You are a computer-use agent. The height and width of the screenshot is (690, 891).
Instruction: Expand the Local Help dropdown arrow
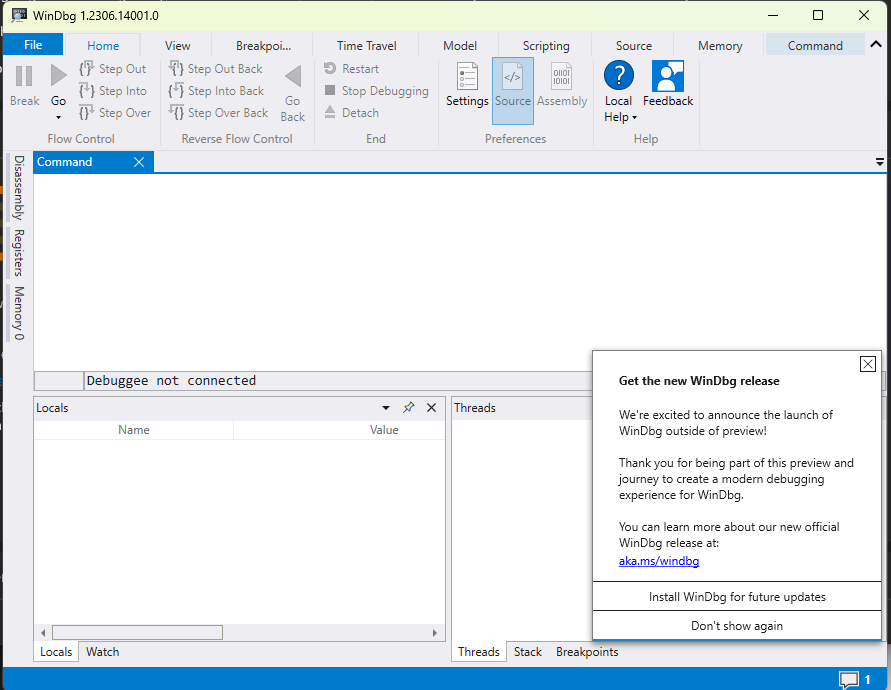634,118
